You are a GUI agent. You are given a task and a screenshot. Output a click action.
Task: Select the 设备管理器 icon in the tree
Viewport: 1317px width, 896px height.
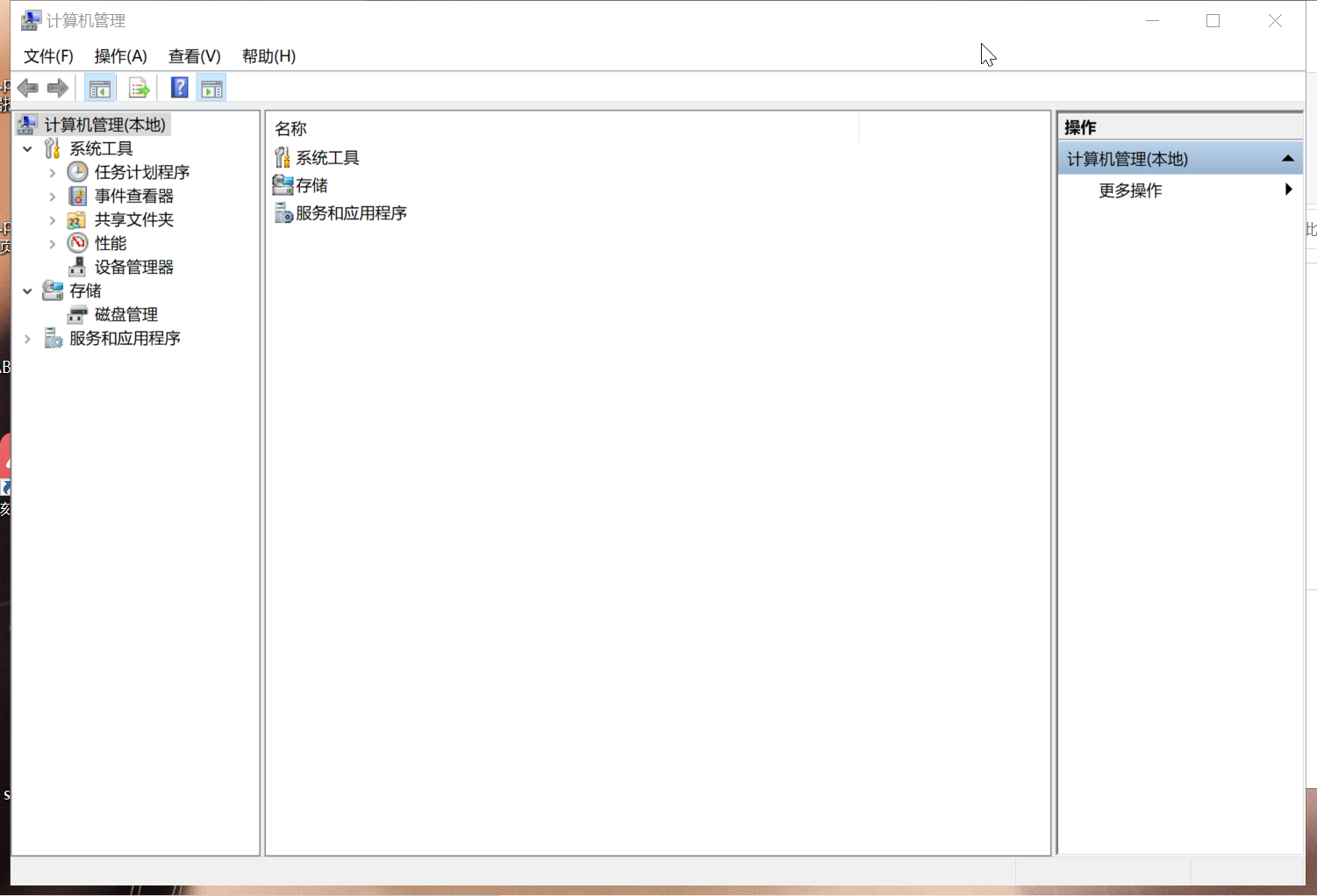tap(77, 266)
